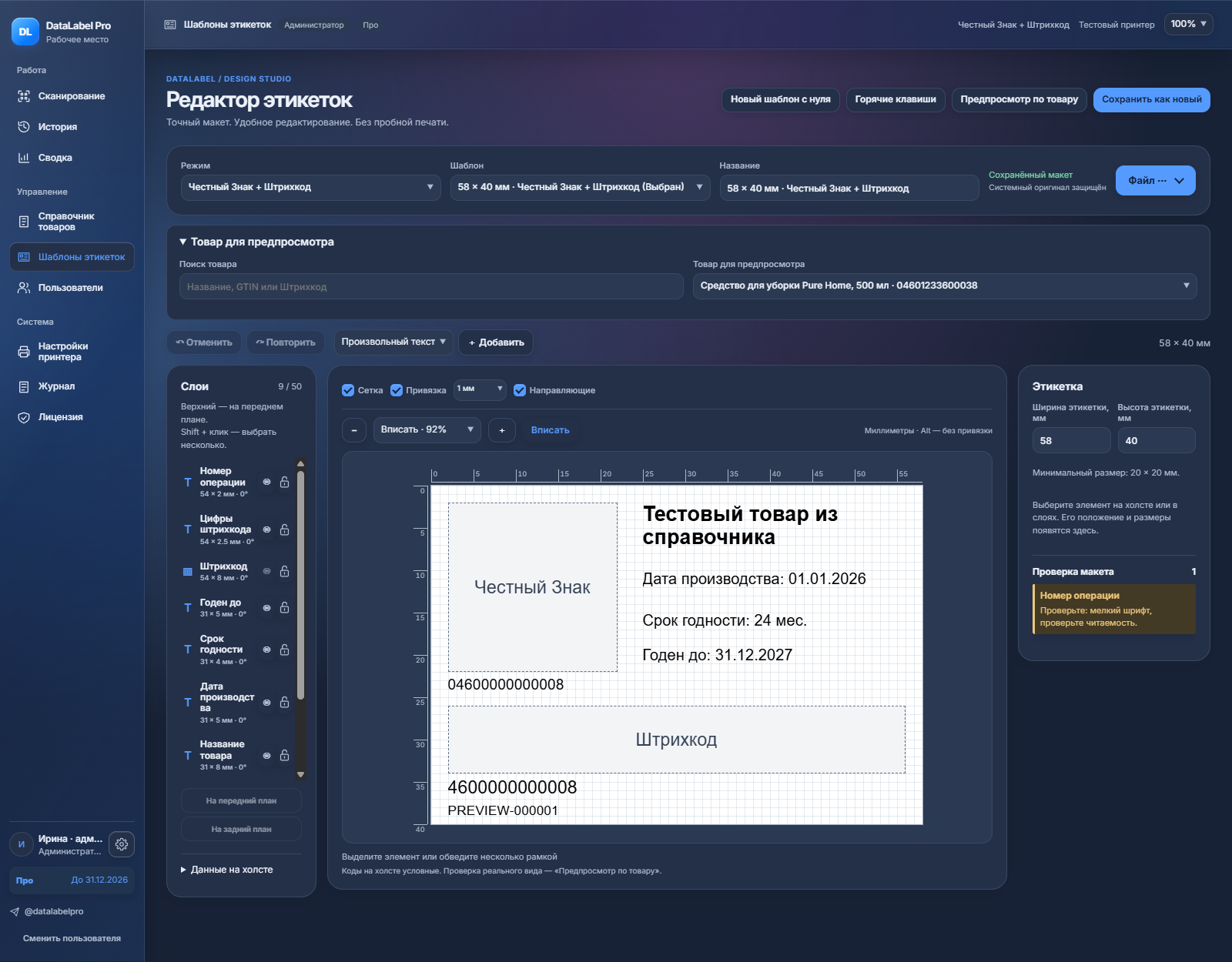Open the Шаблон selection dropdown
Image resolution: width=1232 pixels, height=962 pixels.
point(581,187)
